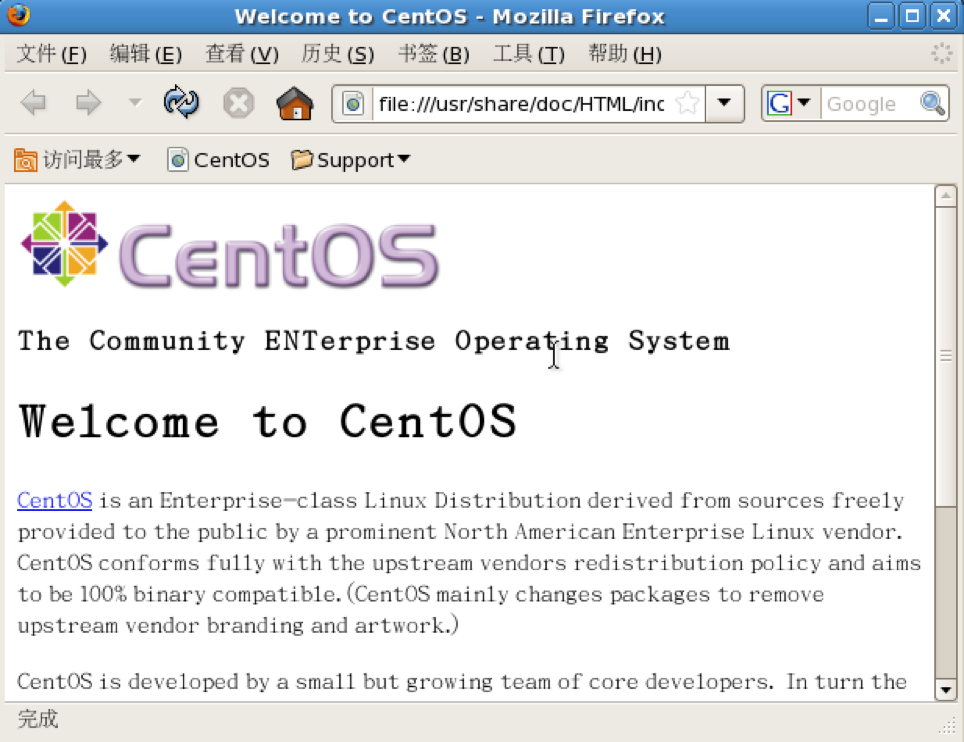Click the CentOS logo image

click(x=230, y=245)
